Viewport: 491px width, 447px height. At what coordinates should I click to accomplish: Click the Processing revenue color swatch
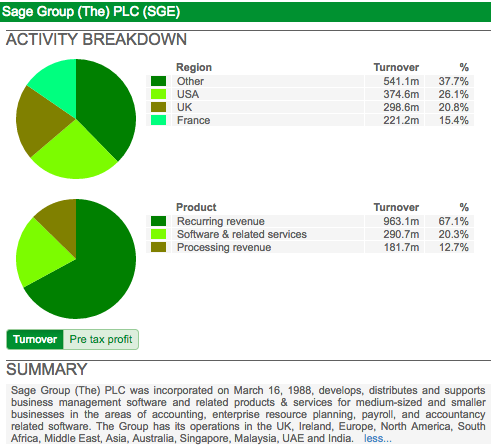pos(158,247)
